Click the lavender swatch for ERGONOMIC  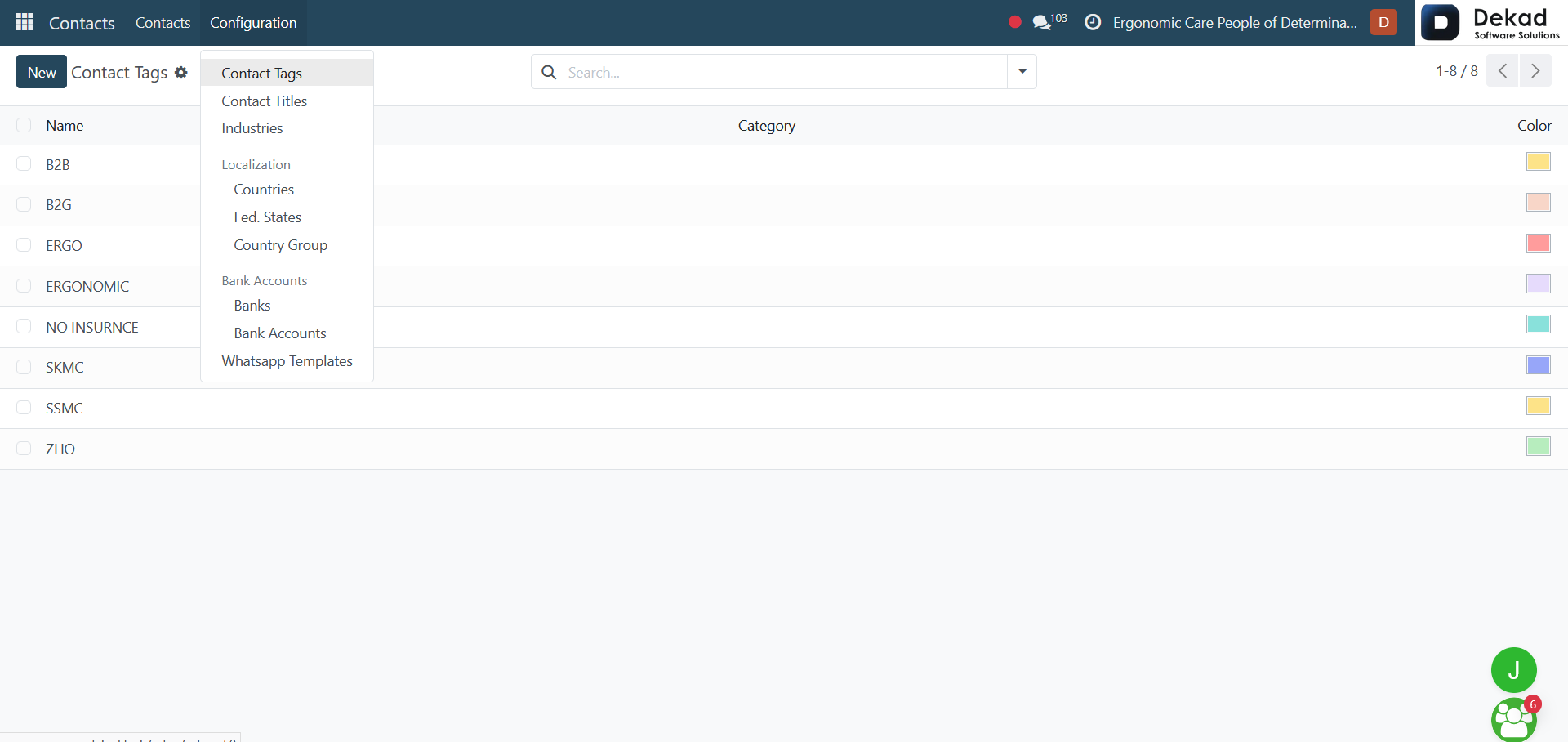(1539, 284)
